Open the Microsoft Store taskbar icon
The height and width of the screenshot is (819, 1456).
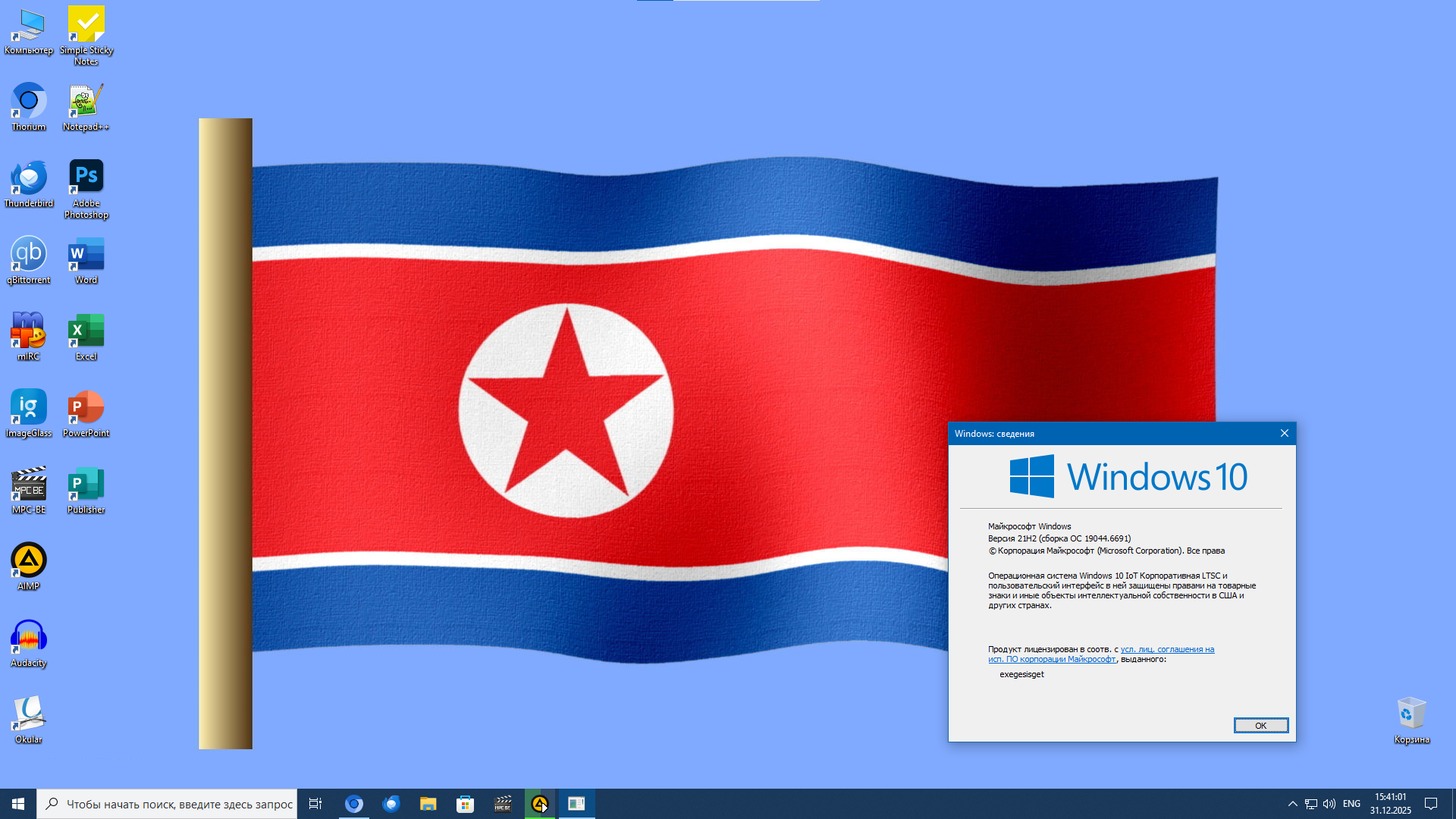(466, 804)
